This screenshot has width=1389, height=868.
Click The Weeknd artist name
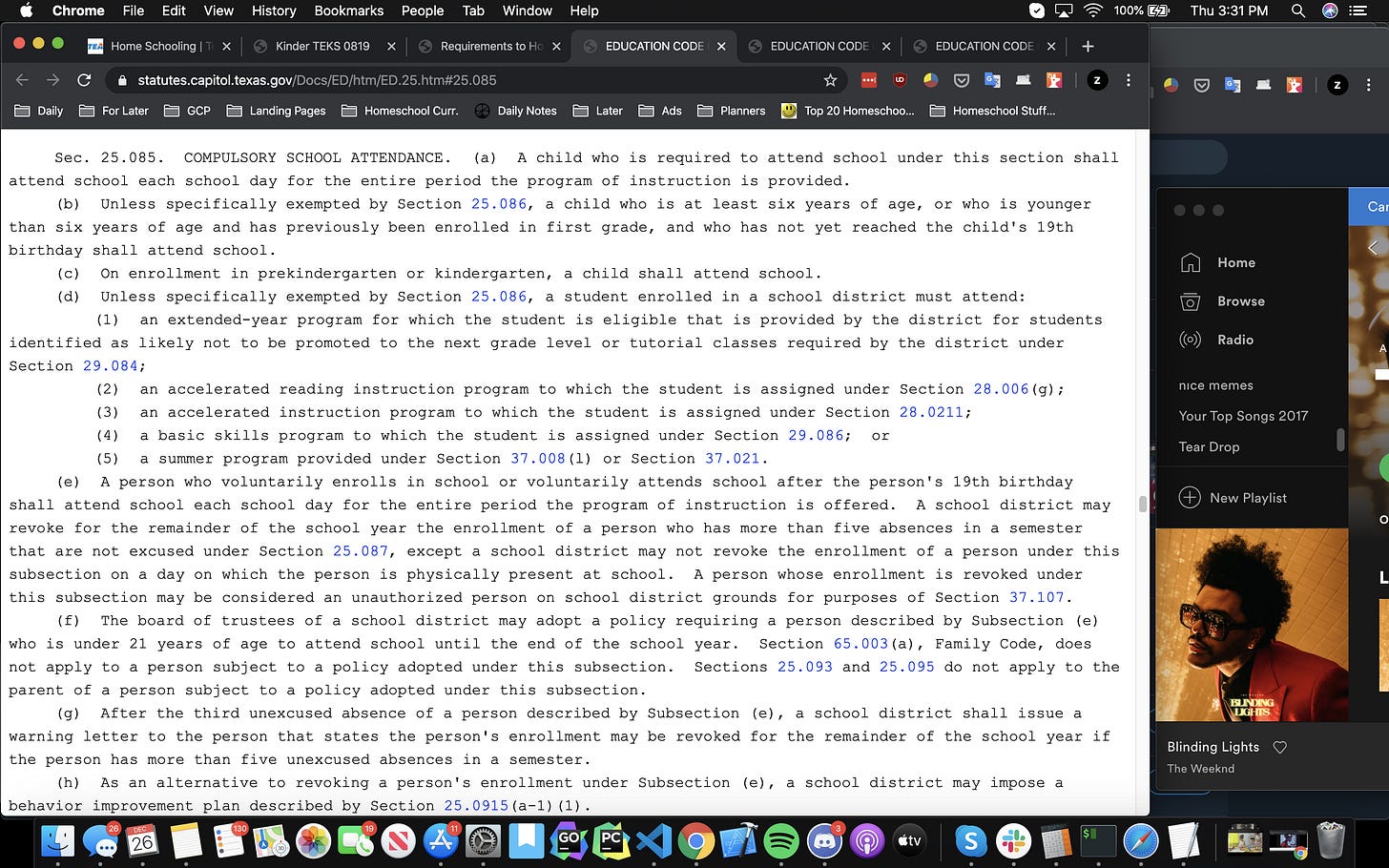[1201, 769]
